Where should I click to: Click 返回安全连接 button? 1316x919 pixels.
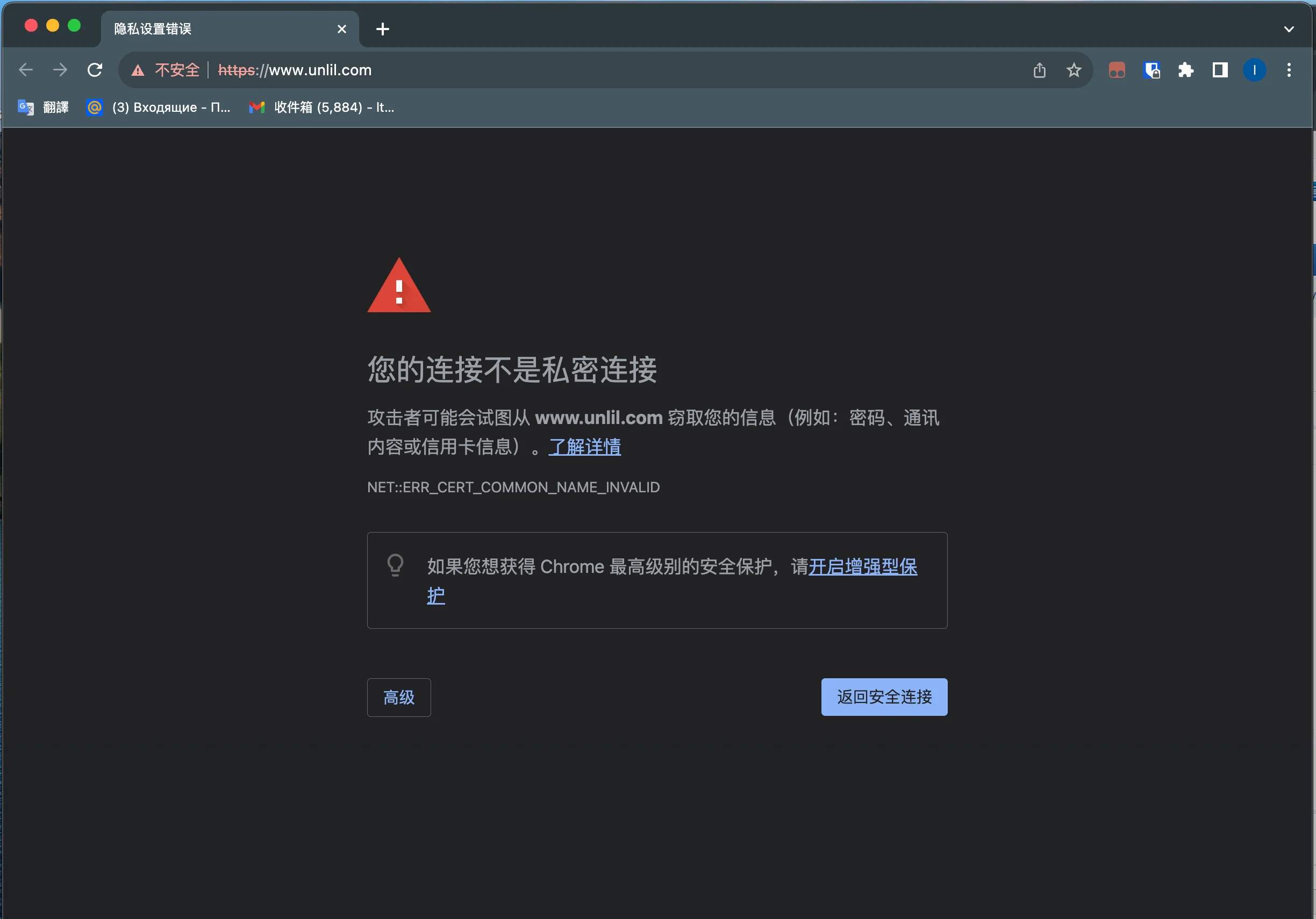click(x=883, y=697)
